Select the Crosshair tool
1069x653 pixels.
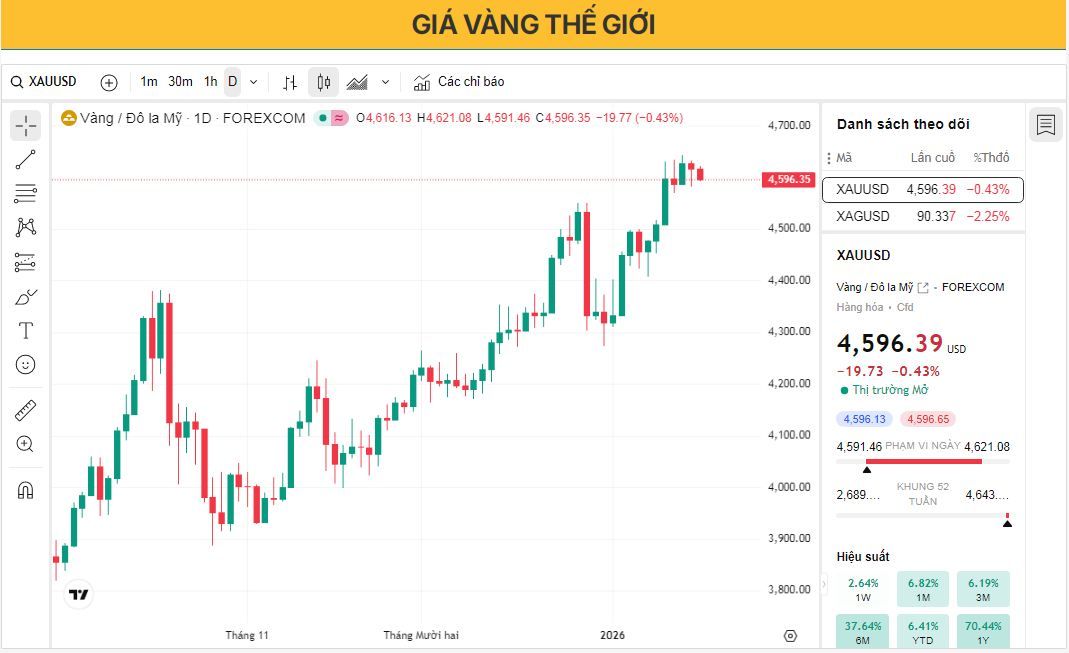point(25,125)
